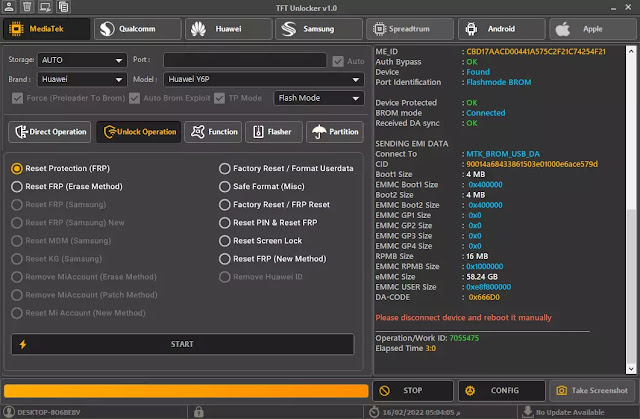Switch to the Qualcomm tab
640x419 pixels.
coord(138,29)
